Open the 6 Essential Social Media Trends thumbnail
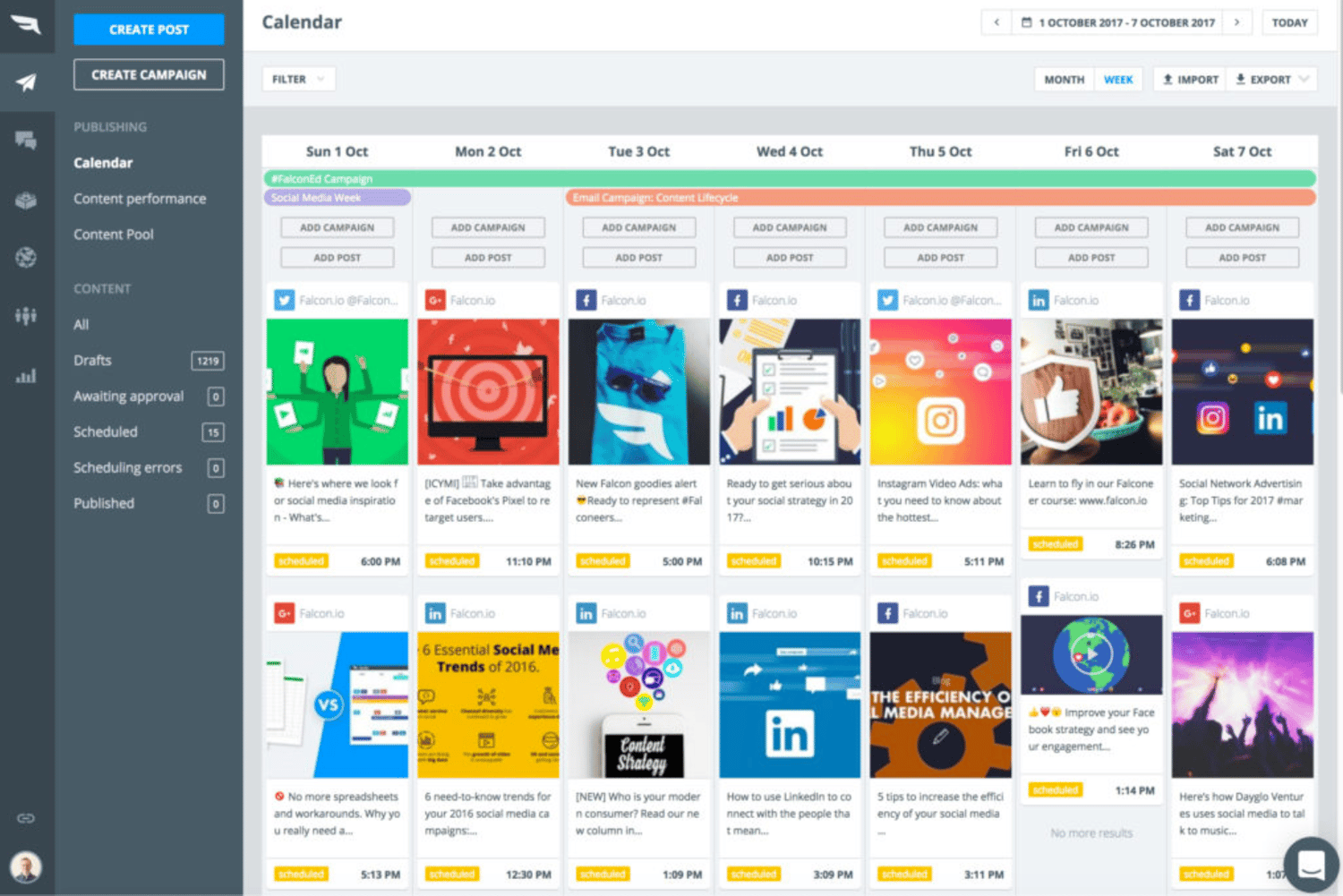1343x896 pixels. pyautogui.click(x=488, y=705)
